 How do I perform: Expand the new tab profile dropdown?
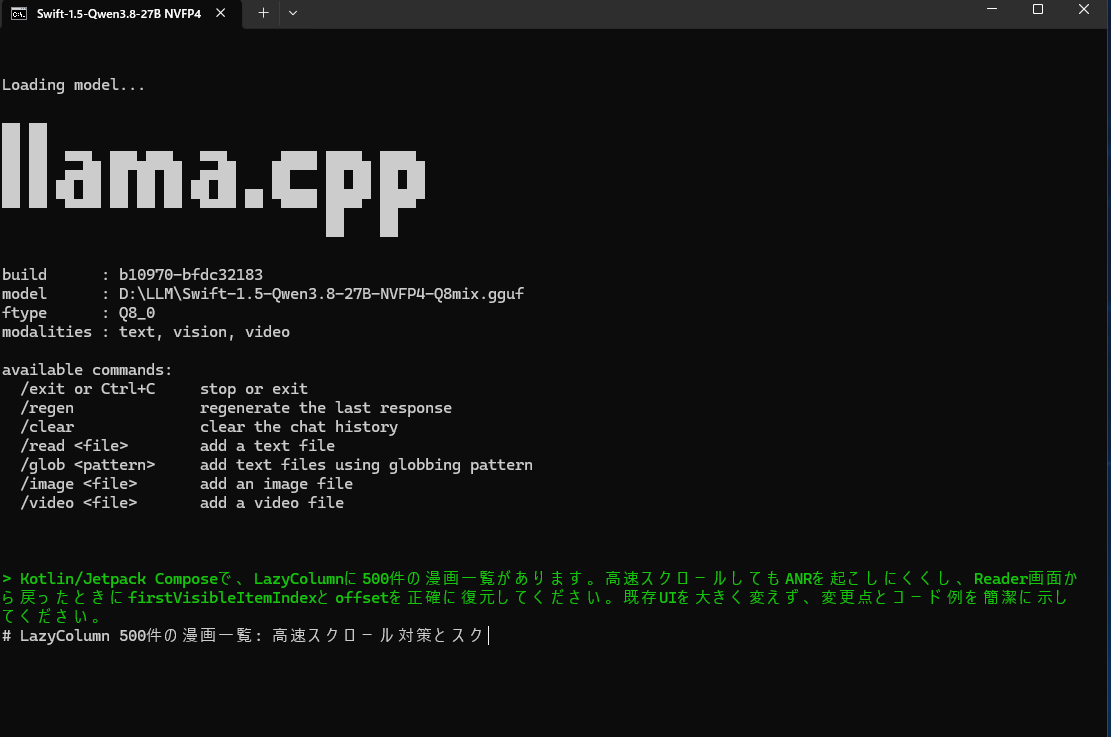(x=293, y=13)
